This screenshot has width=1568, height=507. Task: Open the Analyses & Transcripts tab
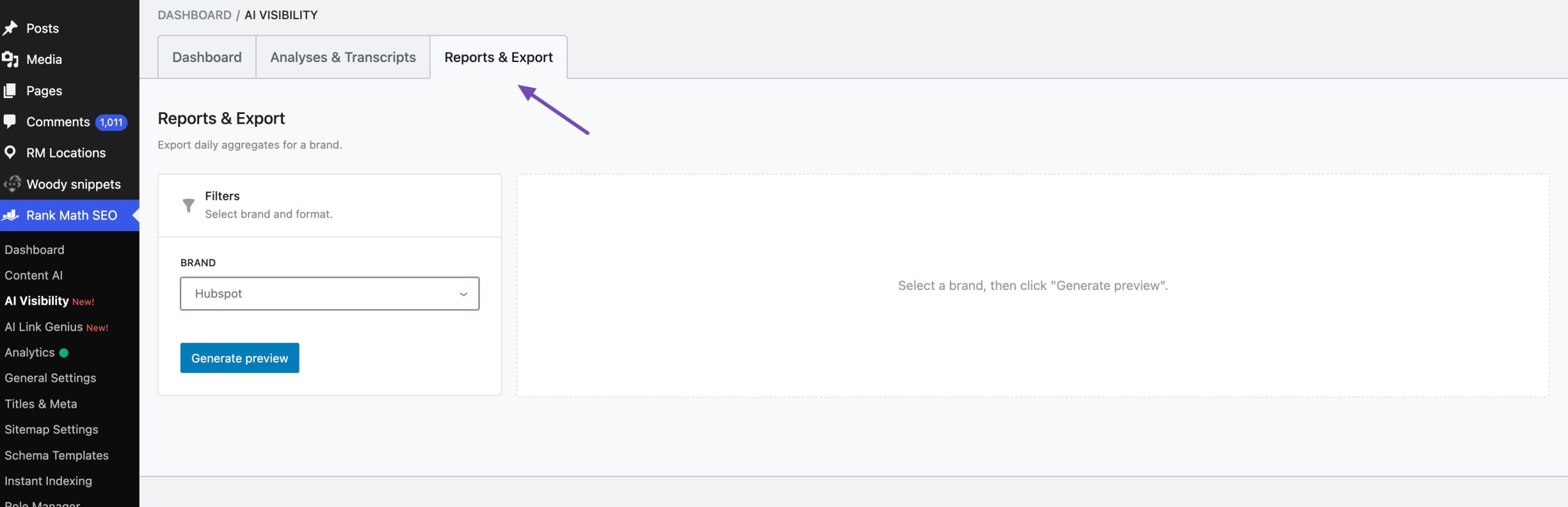tap(343, 57)
